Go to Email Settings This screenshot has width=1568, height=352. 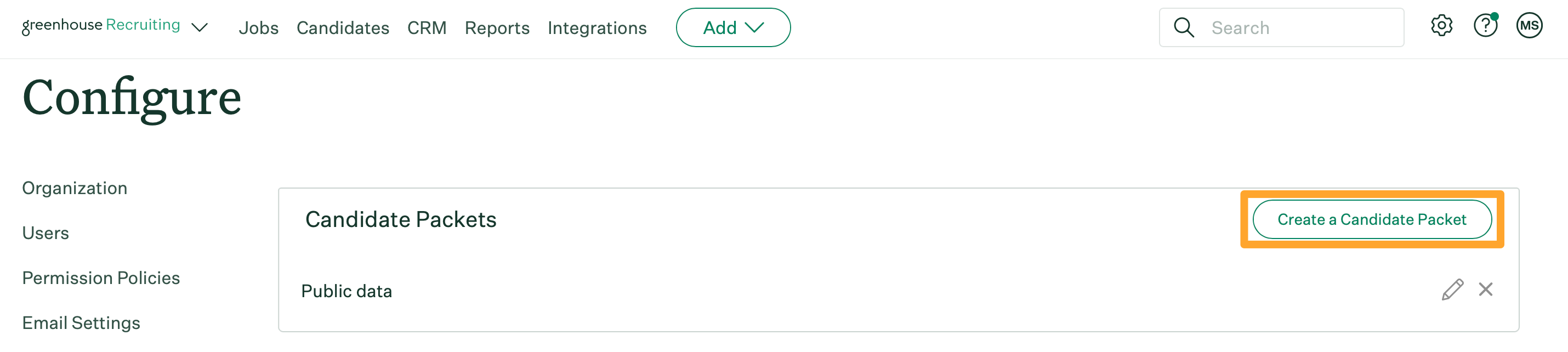[x=81, y=323]
